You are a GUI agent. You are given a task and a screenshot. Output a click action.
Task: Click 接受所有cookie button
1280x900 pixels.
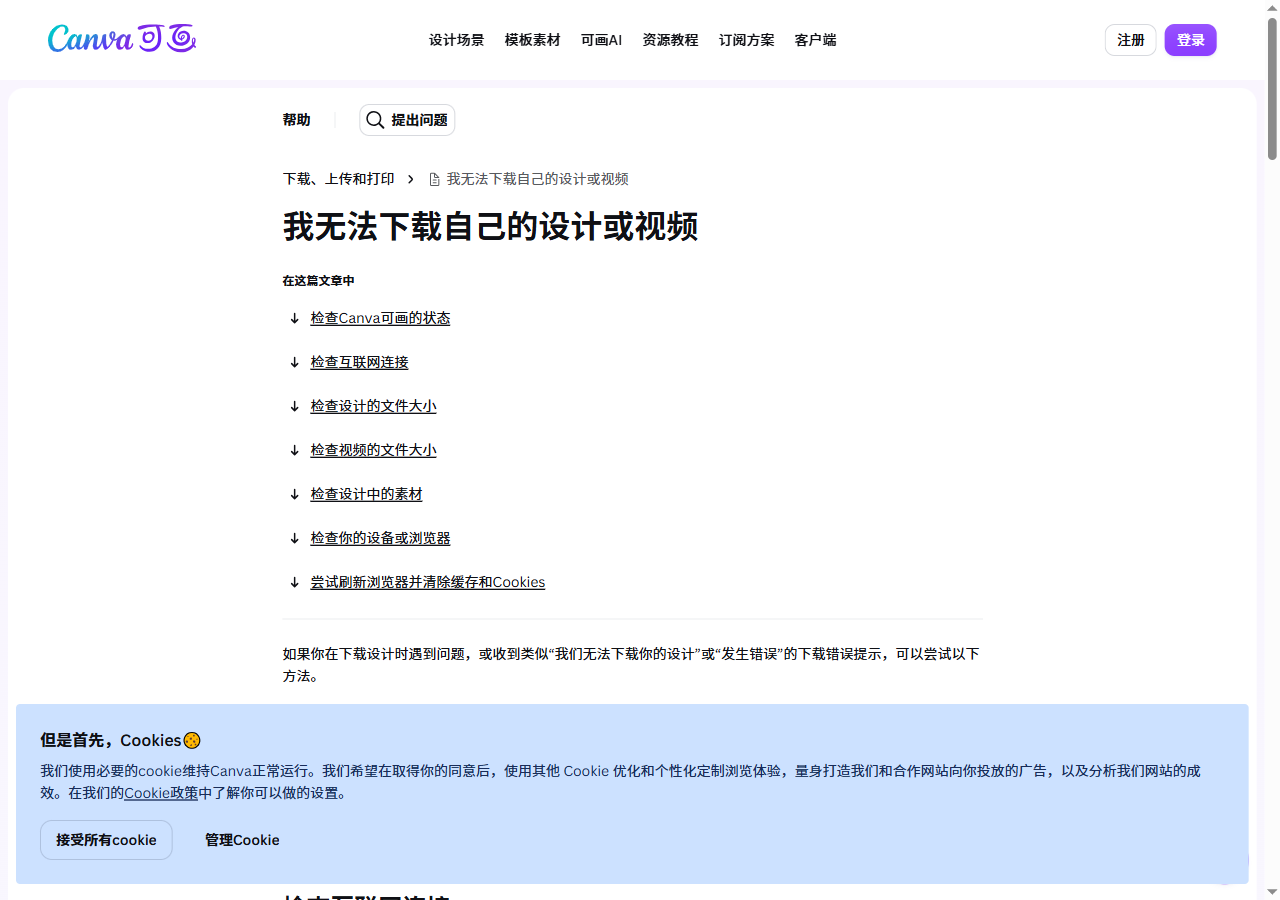coord(106,840)
